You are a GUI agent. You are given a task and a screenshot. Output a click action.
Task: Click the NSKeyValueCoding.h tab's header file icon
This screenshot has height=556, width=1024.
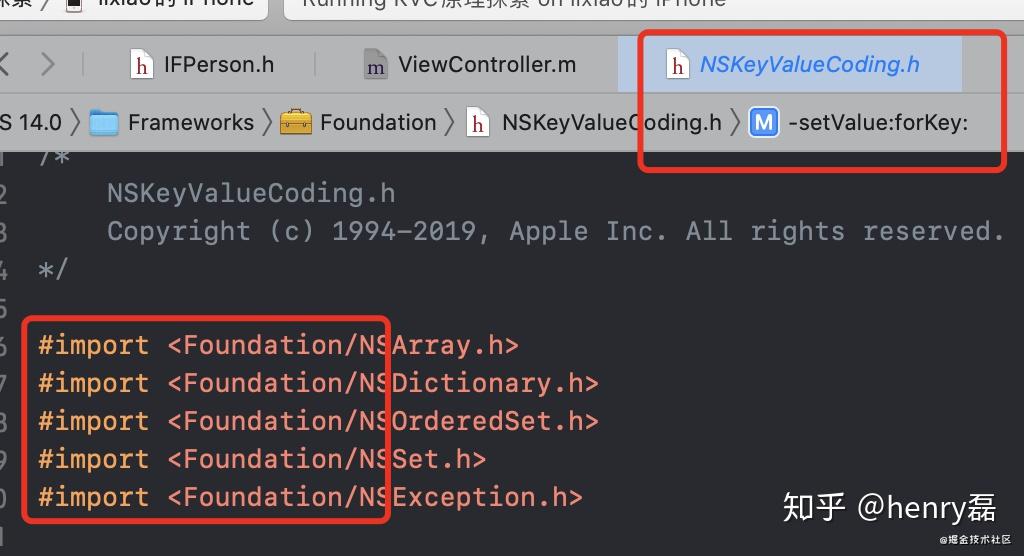tap(679, 65)
